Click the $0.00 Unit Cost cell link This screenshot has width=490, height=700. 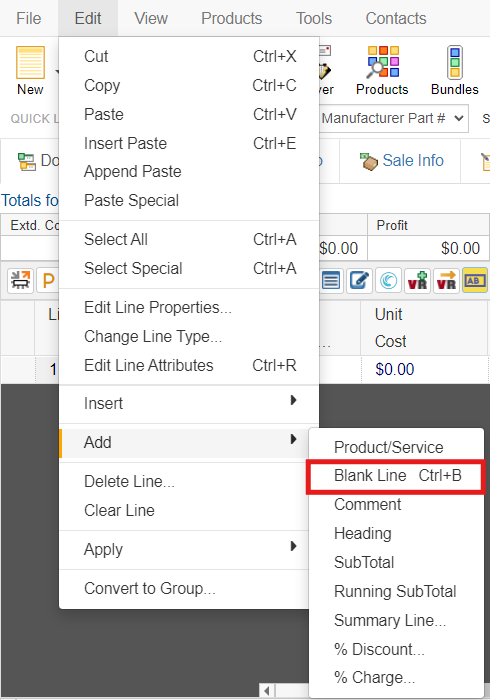(394, 369)
